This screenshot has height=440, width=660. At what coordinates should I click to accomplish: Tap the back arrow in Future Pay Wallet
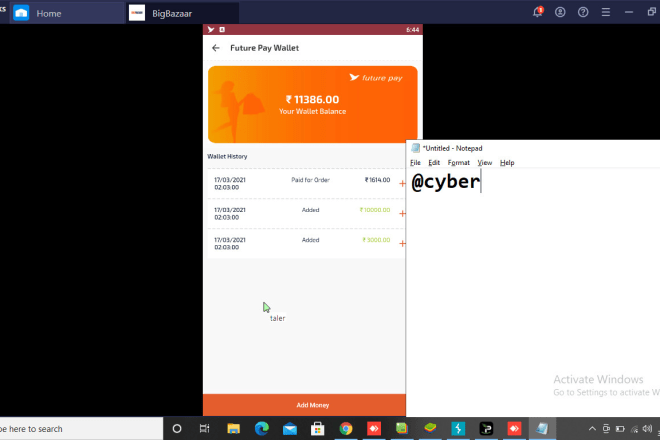tap(216, 48)
